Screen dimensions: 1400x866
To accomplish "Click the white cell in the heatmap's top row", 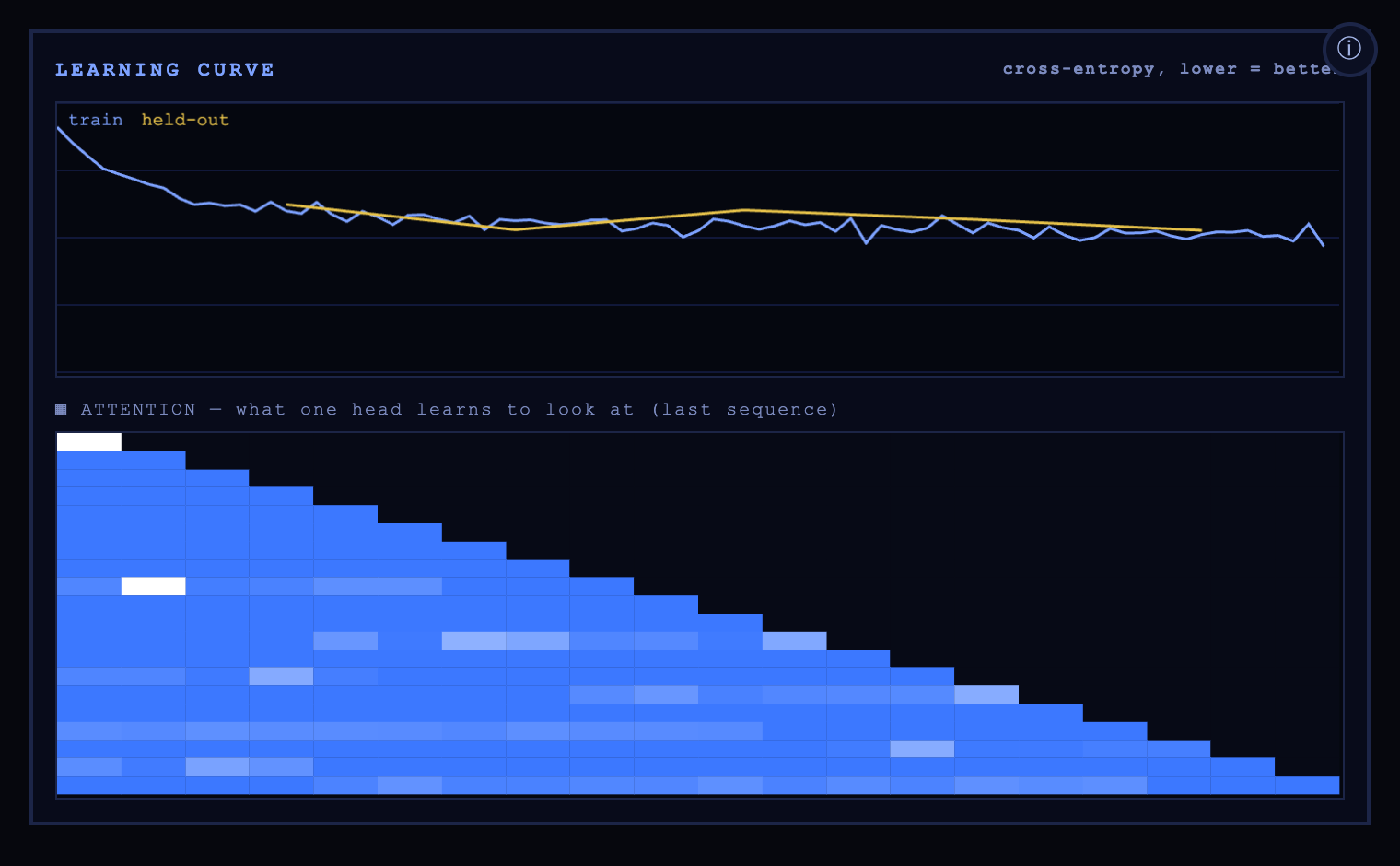I will point(89,442).
